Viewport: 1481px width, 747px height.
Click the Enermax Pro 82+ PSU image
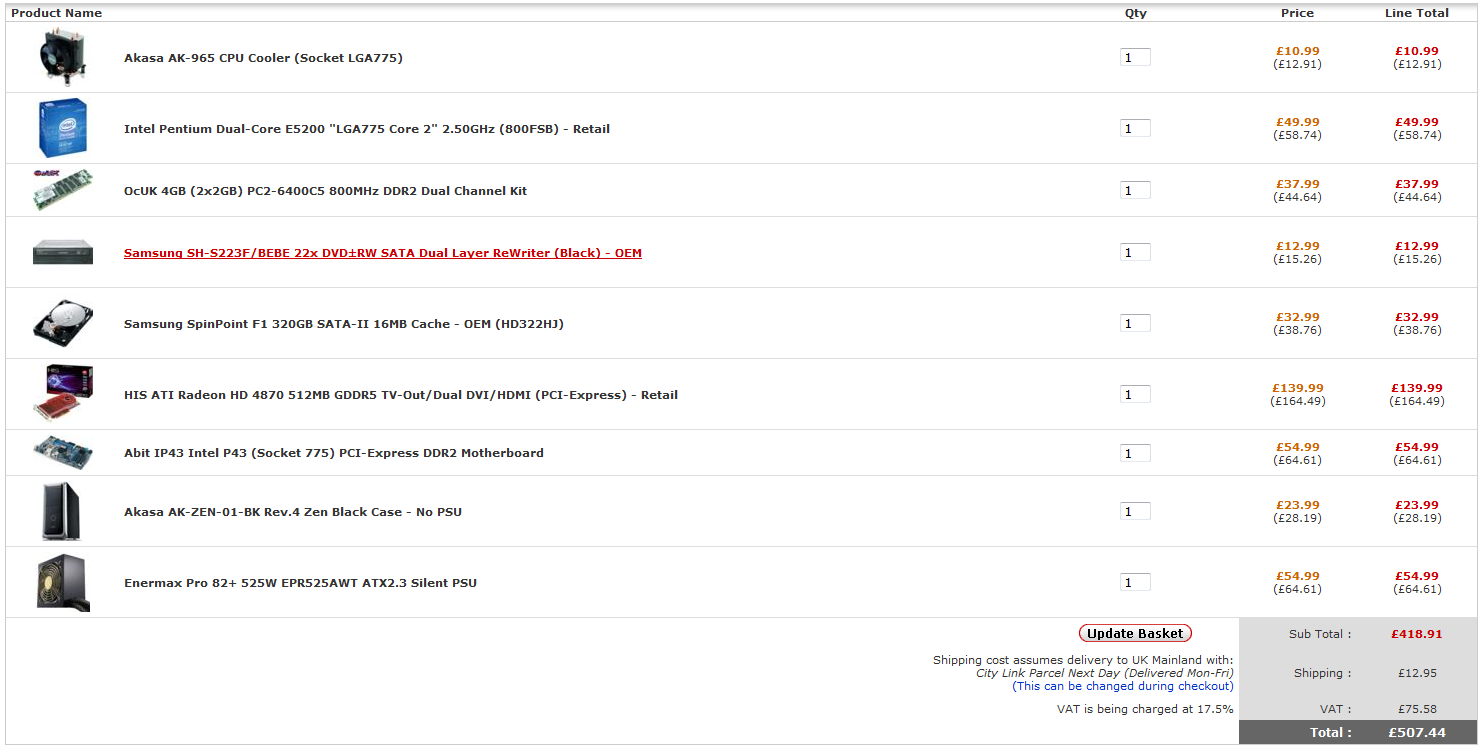pyautogui.click(x=63, y=582)
